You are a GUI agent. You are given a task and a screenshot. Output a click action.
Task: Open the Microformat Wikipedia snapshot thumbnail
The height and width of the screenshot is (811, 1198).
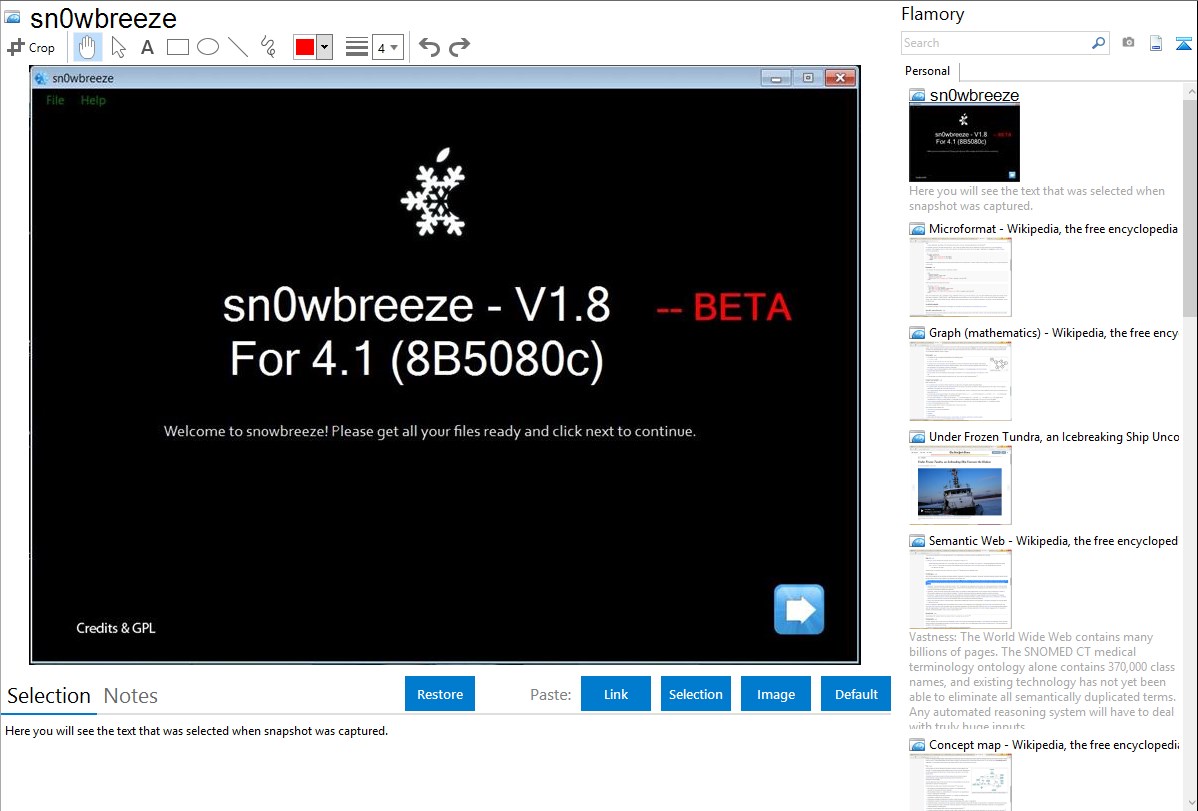click(x=960, y=277)
